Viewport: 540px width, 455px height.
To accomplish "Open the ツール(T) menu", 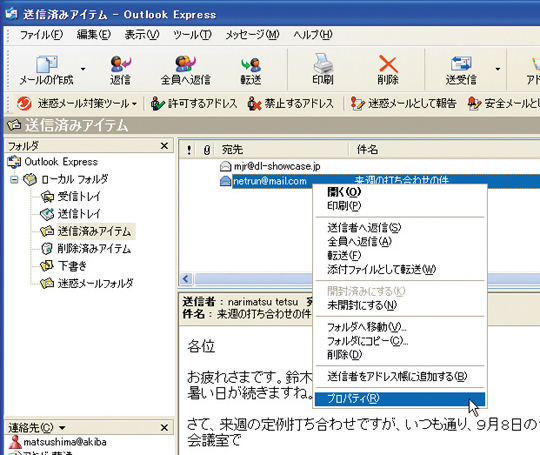I will 192,35.
